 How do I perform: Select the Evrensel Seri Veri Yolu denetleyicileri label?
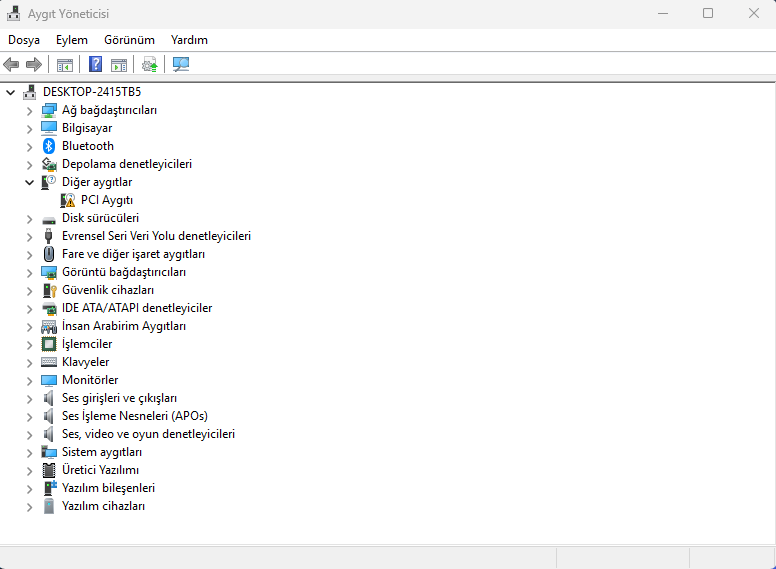[156, 236]
